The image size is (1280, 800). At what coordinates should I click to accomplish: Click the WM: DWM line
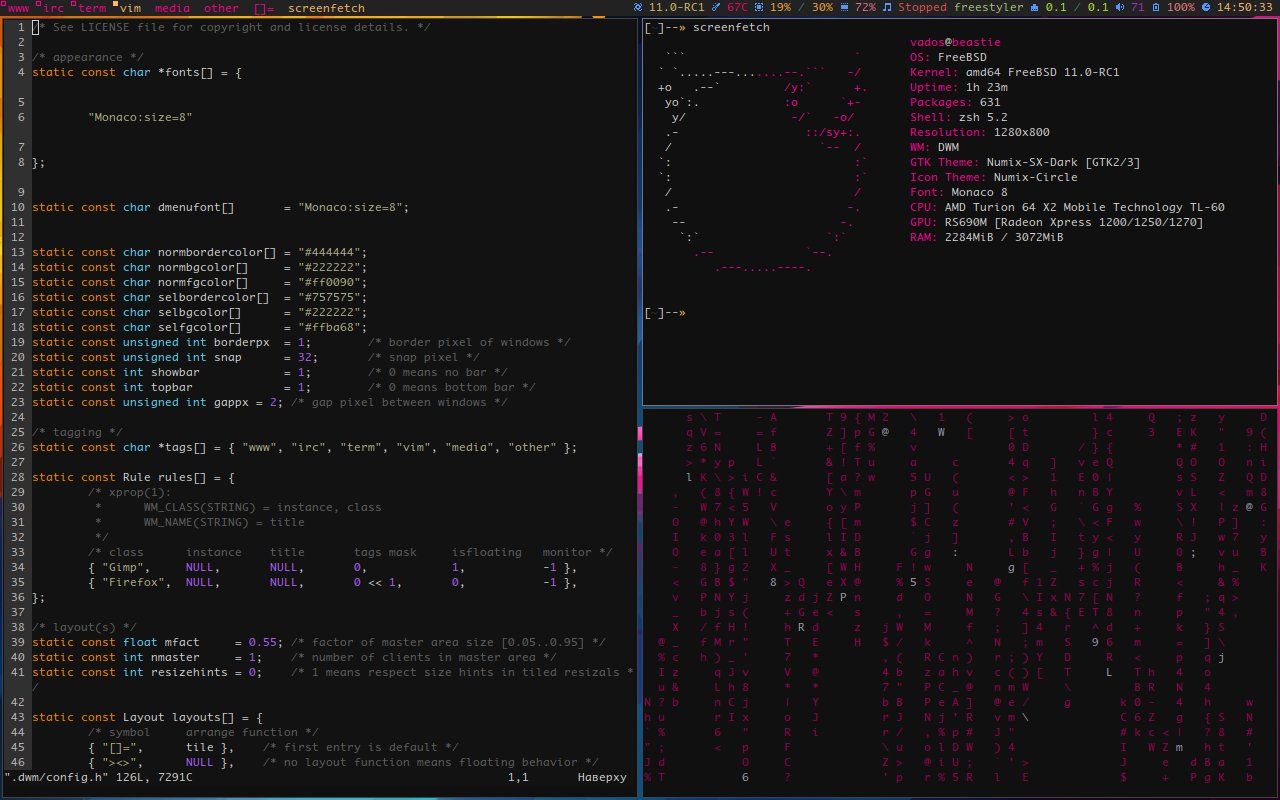tap(934, 147)
